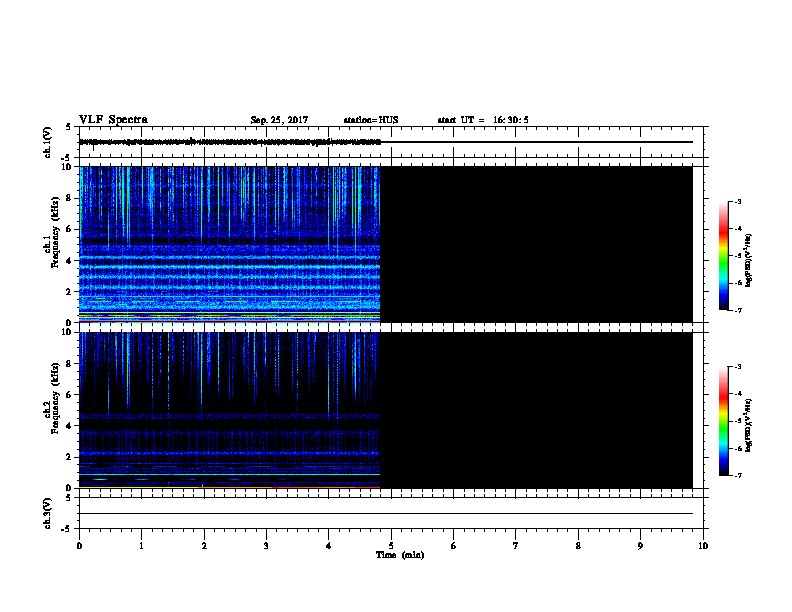Click the ch.1 frequency tick label "2"
This screenshot has height=612, width=792.
pos(70,291)
